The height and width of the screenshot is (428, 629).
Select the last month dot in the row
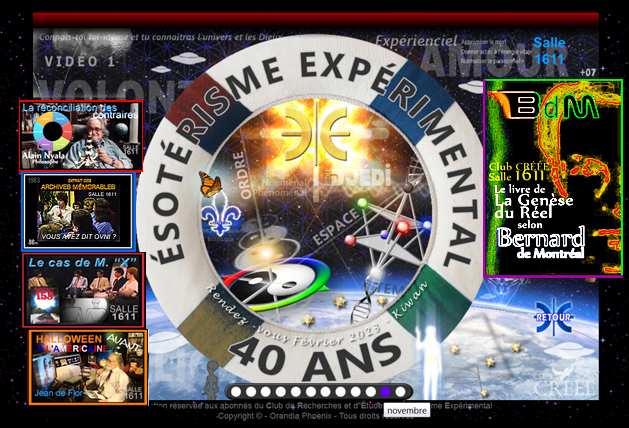coord(400,391)
